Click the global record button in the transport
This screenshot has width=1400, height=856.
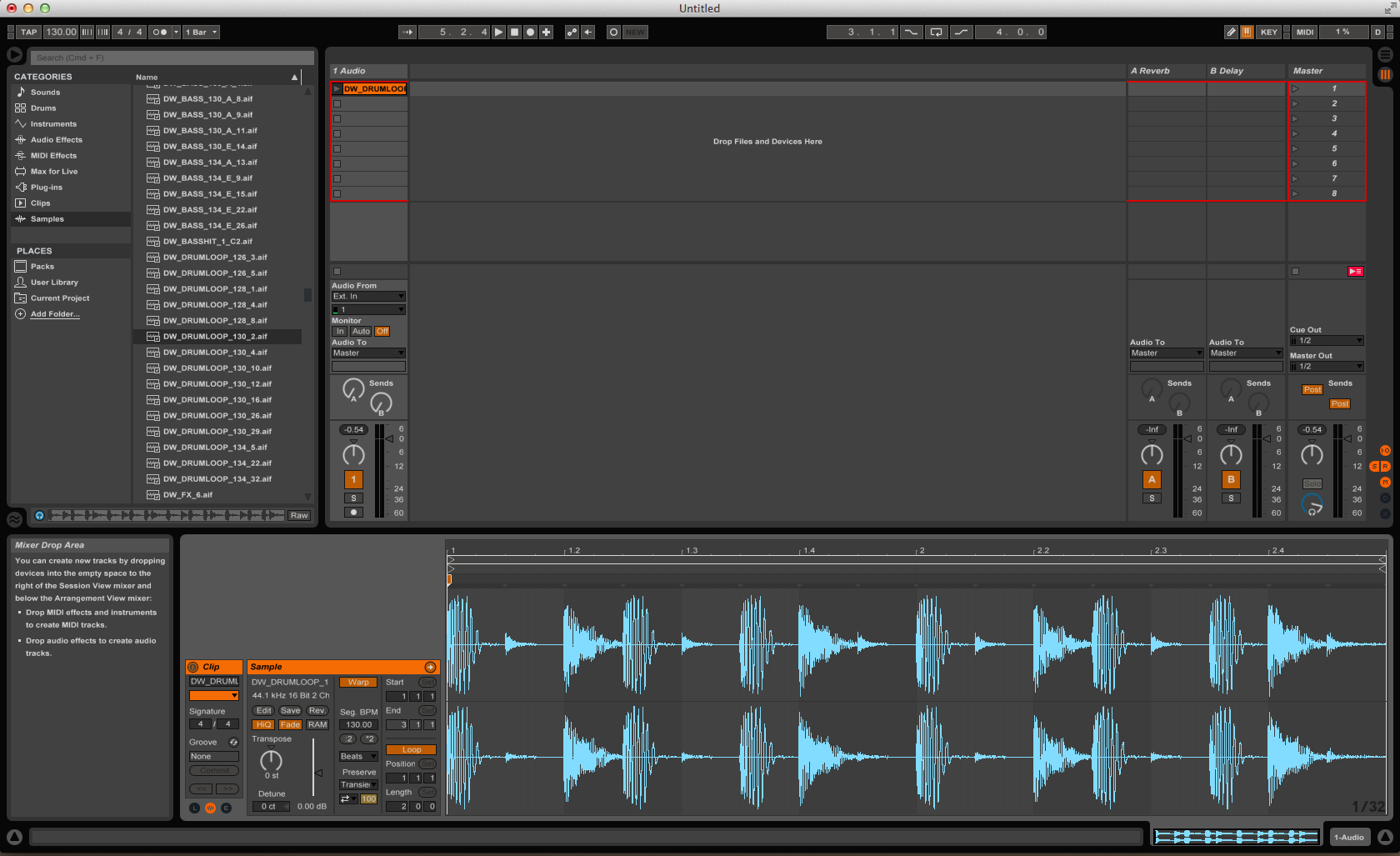tap(530, 32)
